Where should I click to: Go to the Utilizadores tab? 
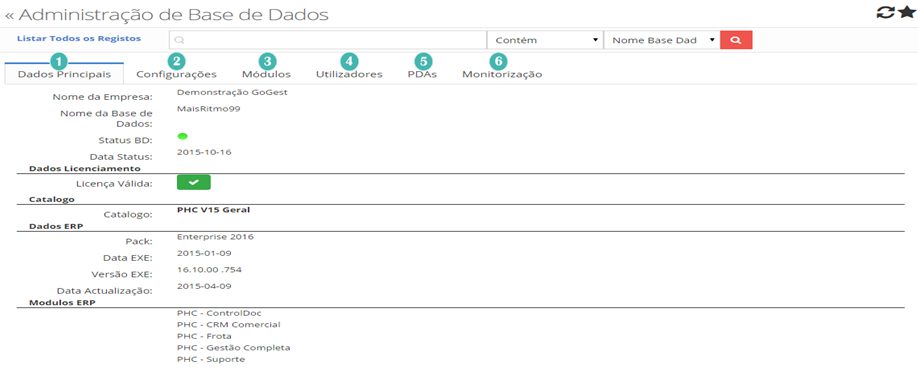(x=349, y=74)
